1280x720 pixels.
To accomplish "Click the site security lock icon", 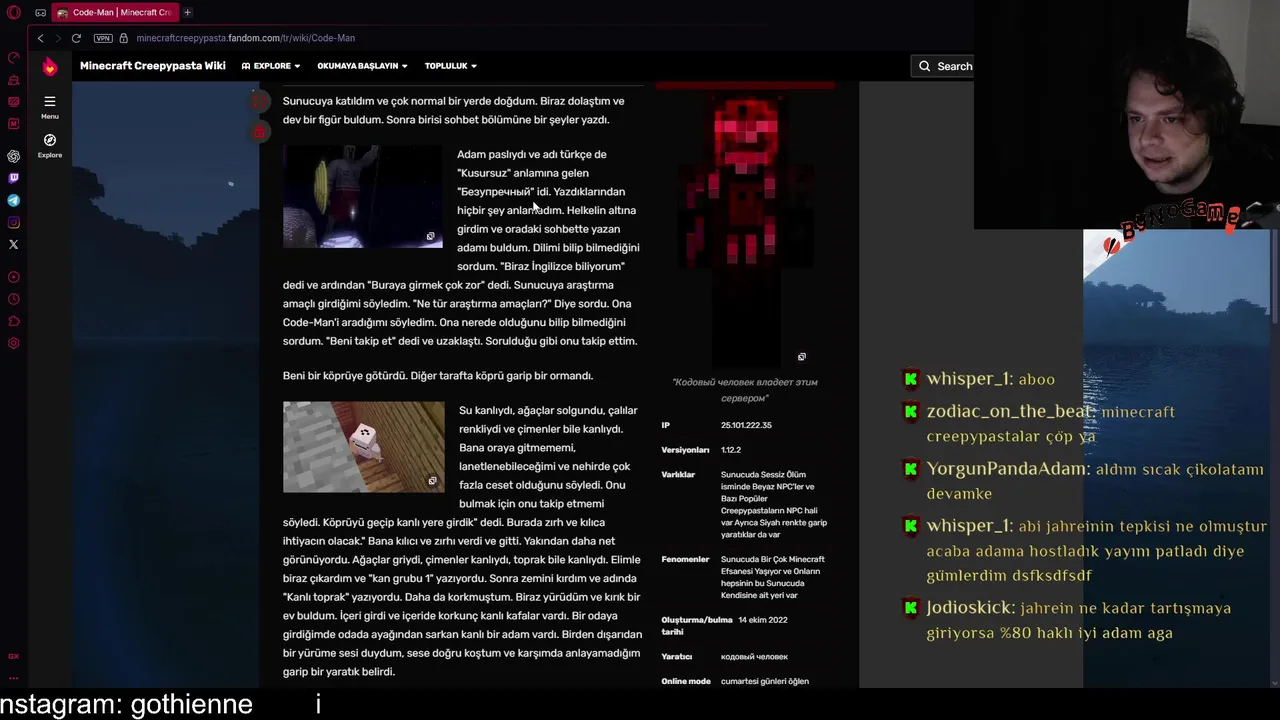I will coord(123,38).
